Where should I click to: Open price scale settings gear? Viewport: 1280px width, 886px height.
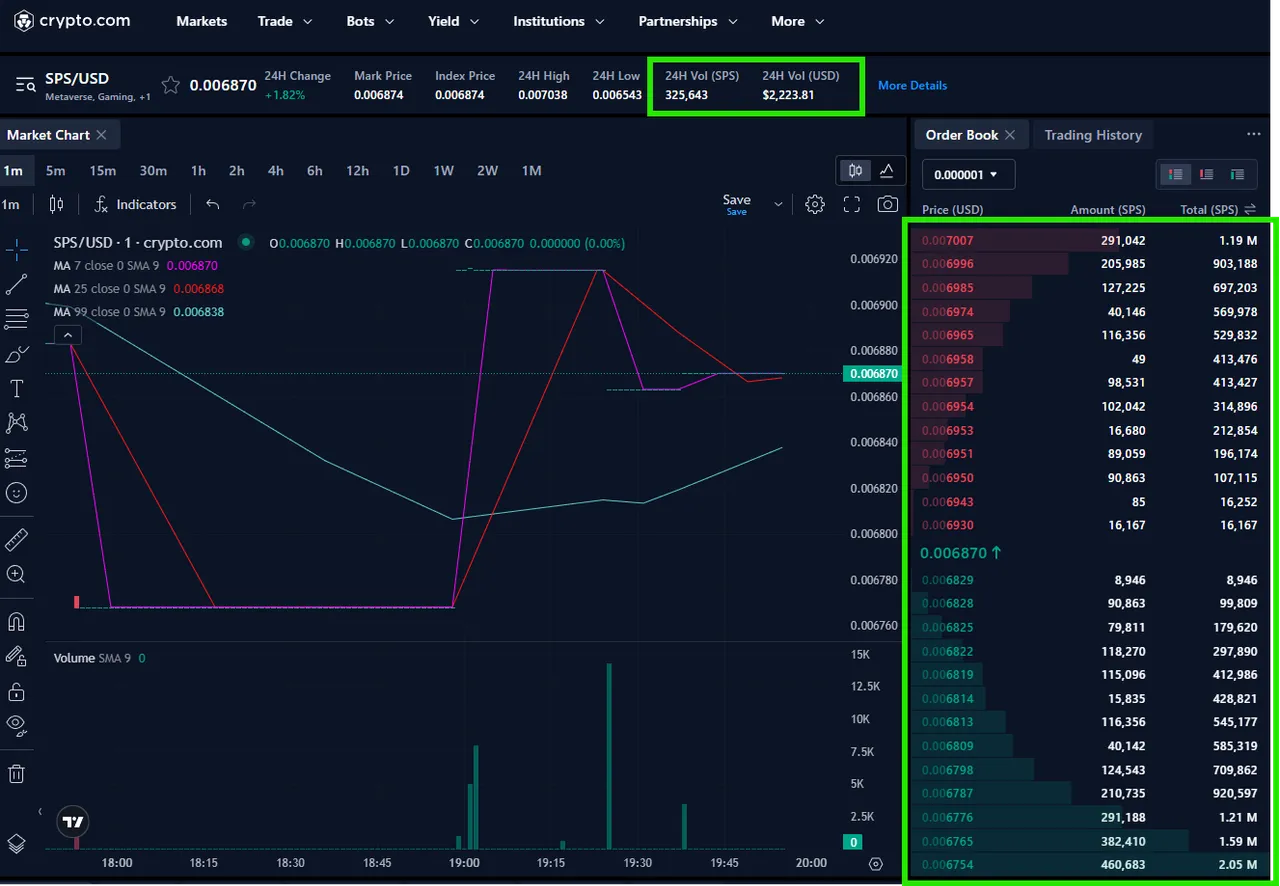tap(876, 863)
